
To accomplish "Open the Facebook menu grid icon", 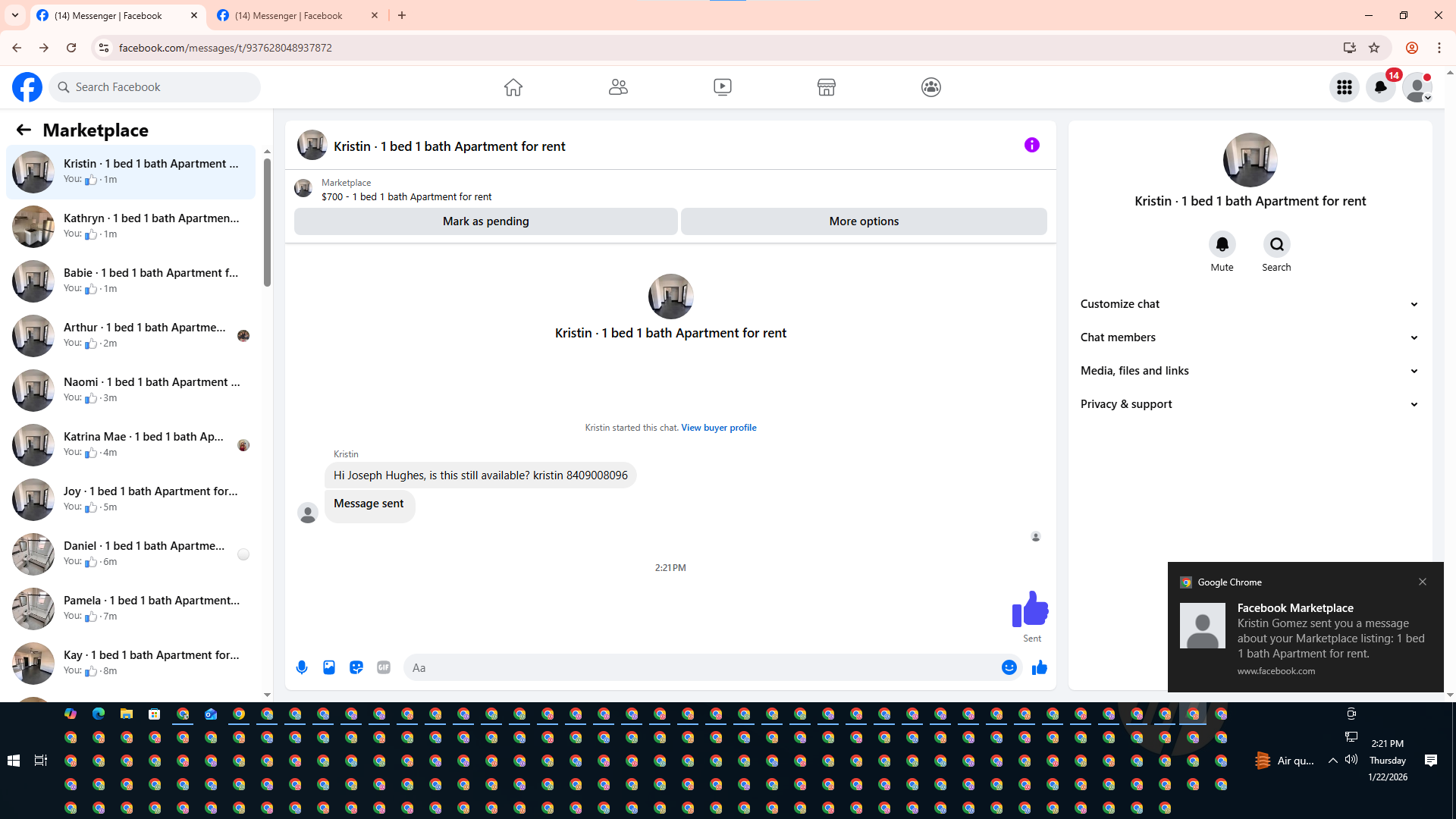I will pos(1345,87).
